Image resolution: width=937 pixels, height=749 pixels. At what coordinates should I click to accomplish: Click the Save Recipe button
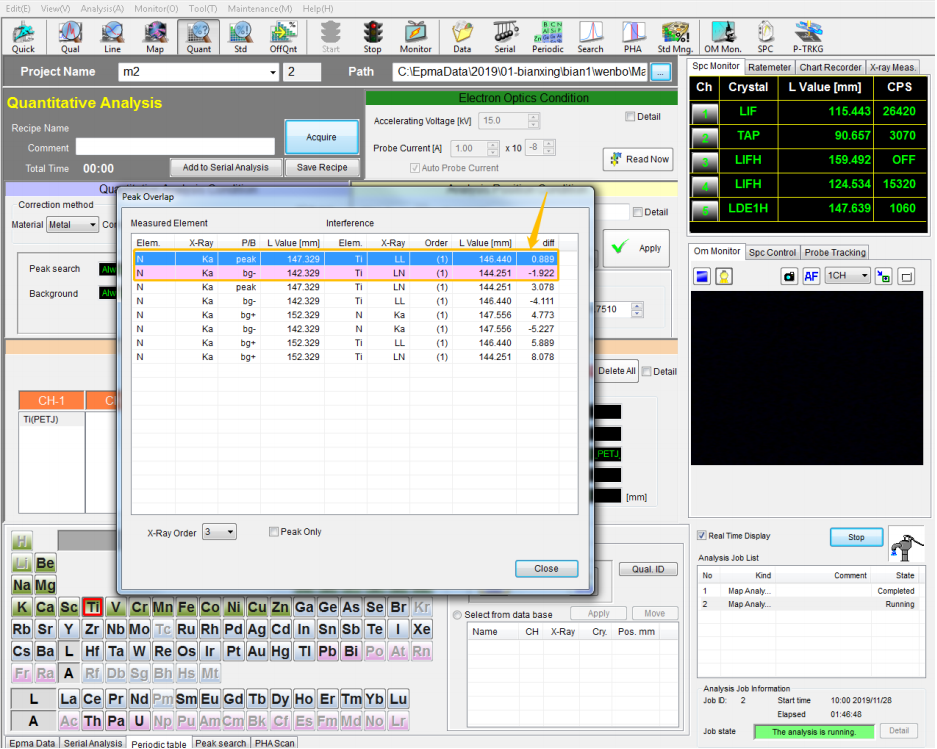tap(321, 167)
